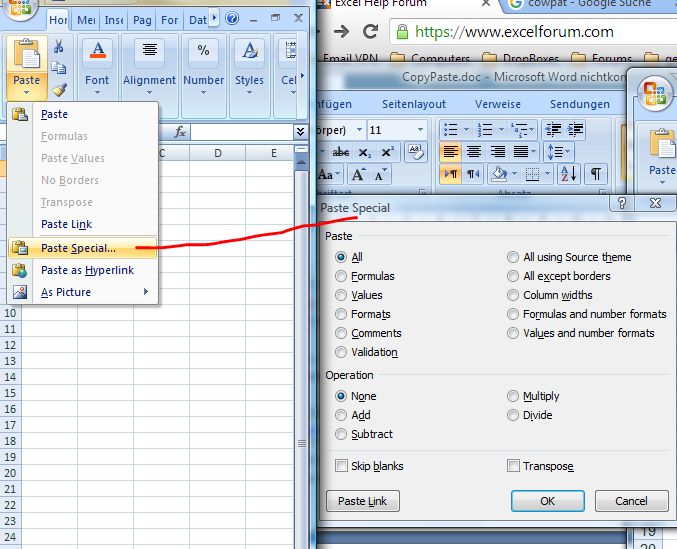Click the Cut scissors icon in Excel
Viewport: 677px width, 549px height.
click(x=59, y=46)
